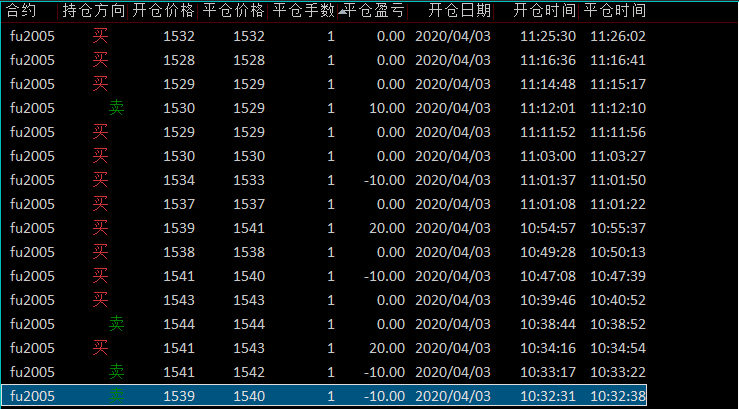Select close time 11:15:17 cell
Viewport: 739px width, 409px height.
pos(618,84)
